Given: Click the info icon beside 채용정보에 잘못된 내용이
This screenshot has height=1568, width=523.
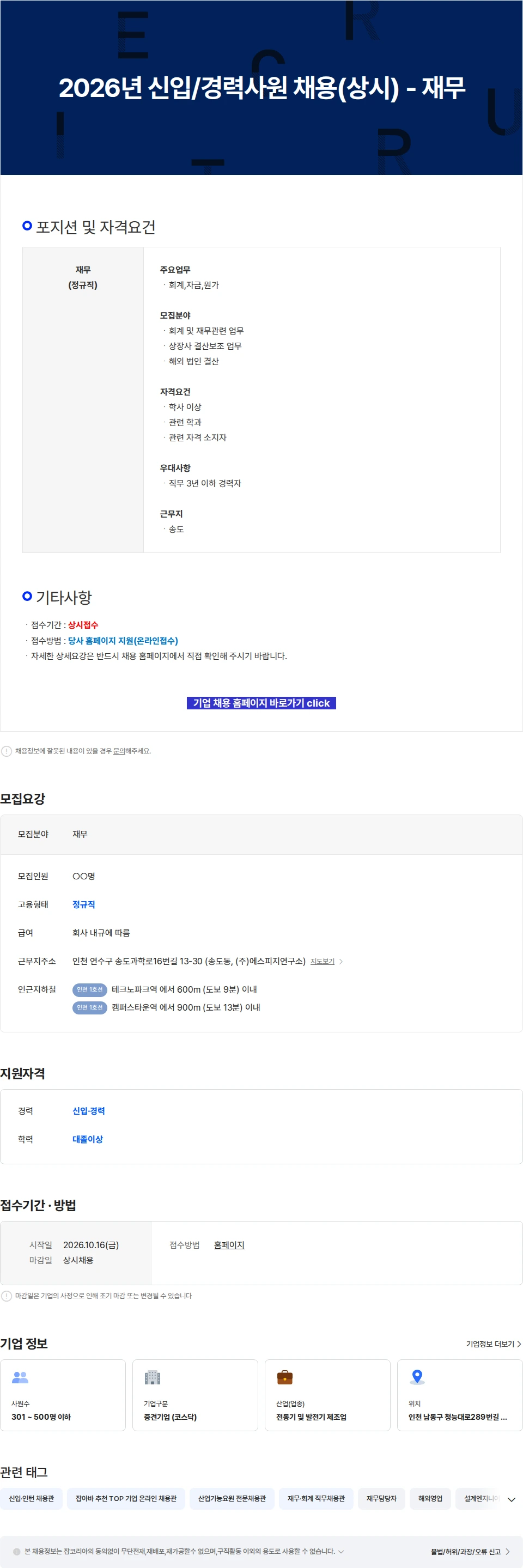Looking at the screenshot, I should pyautogui.click(x=7, y=751).
